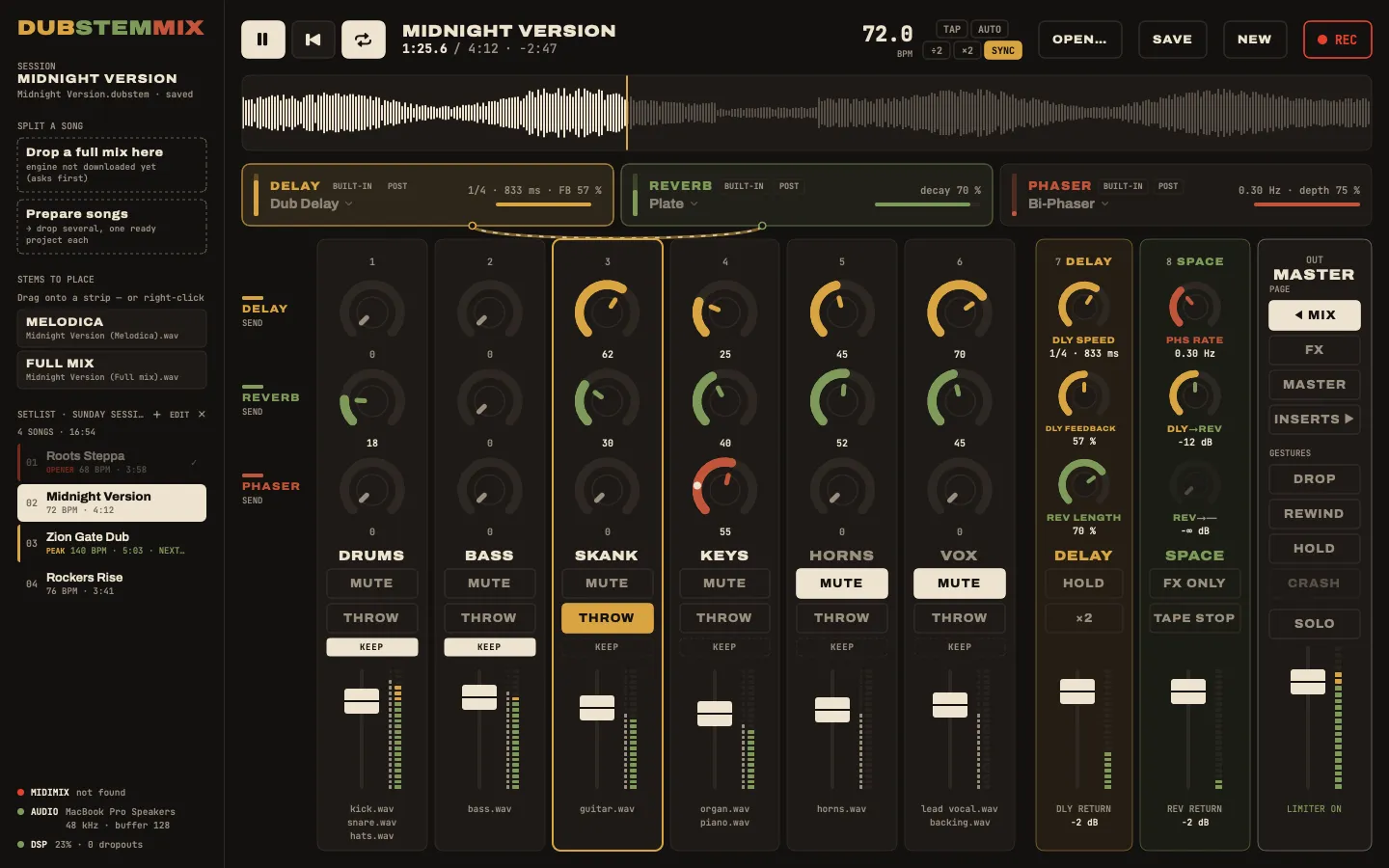Click the SKANK delay send knob showing 62
This screenshot has height=868, width=1389.
click(x=608, y=312)
